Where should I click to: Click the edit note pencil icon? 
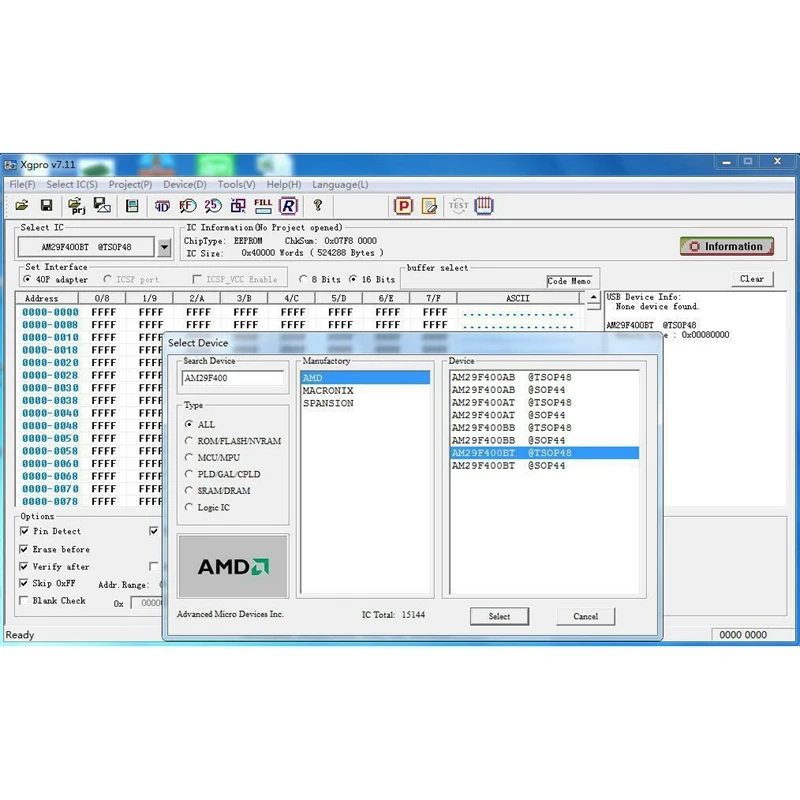click(429, 206)
